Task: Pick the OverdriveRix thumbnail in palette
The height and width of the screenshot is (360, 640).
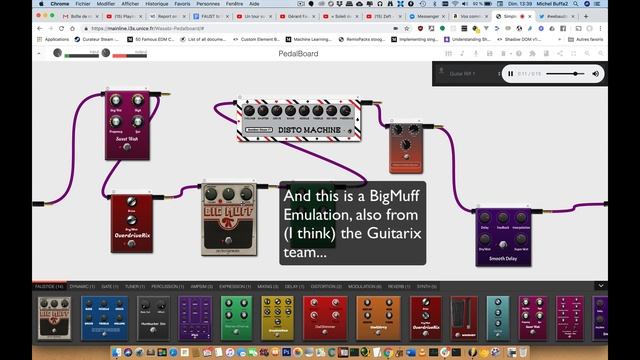Action: (426, 318)
